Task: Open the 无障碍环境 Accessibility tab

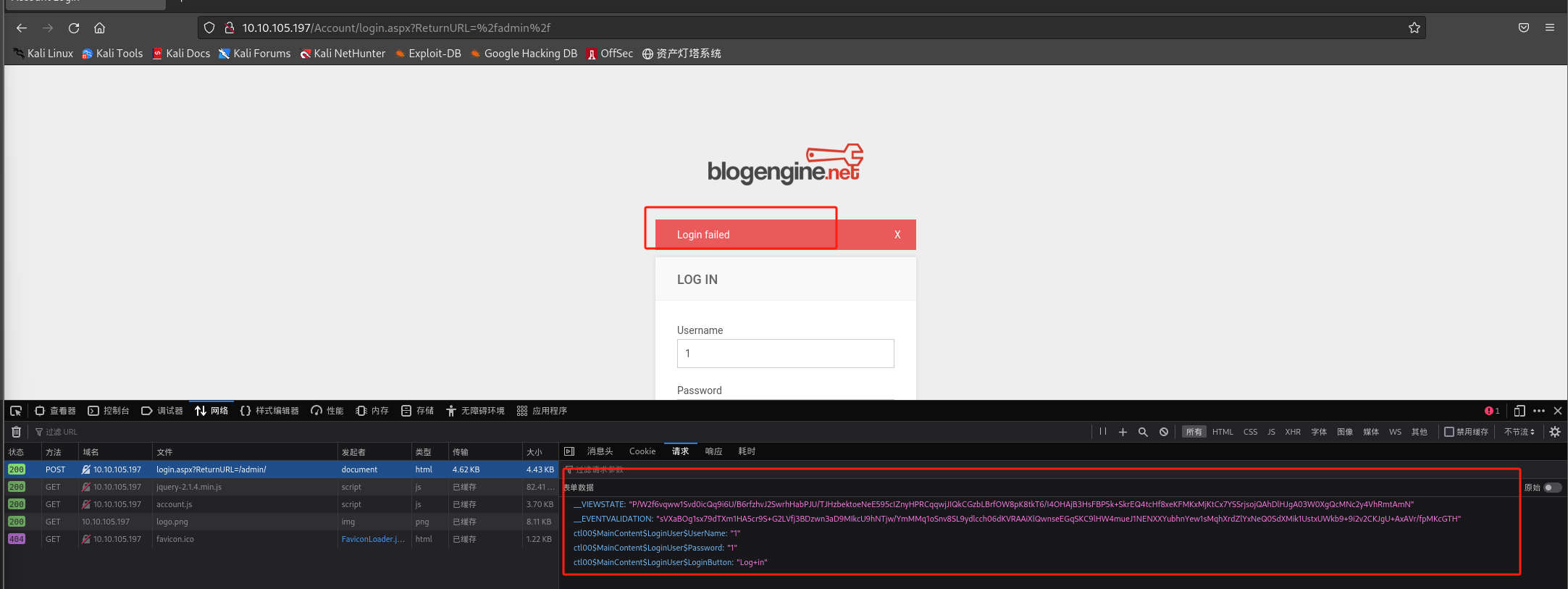Action: (475, 411)
